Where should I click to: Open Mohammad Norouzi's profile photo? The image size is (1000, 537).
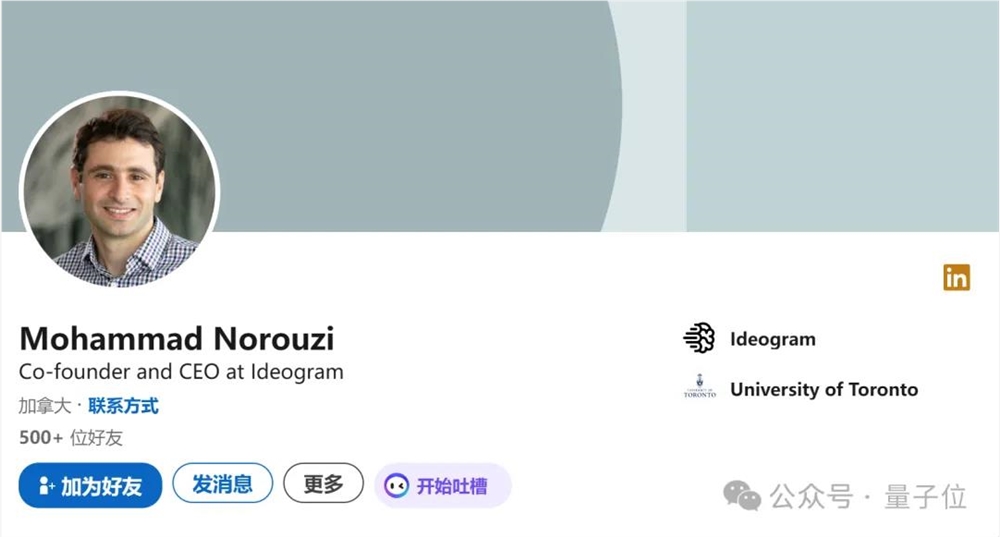(119, 191)
